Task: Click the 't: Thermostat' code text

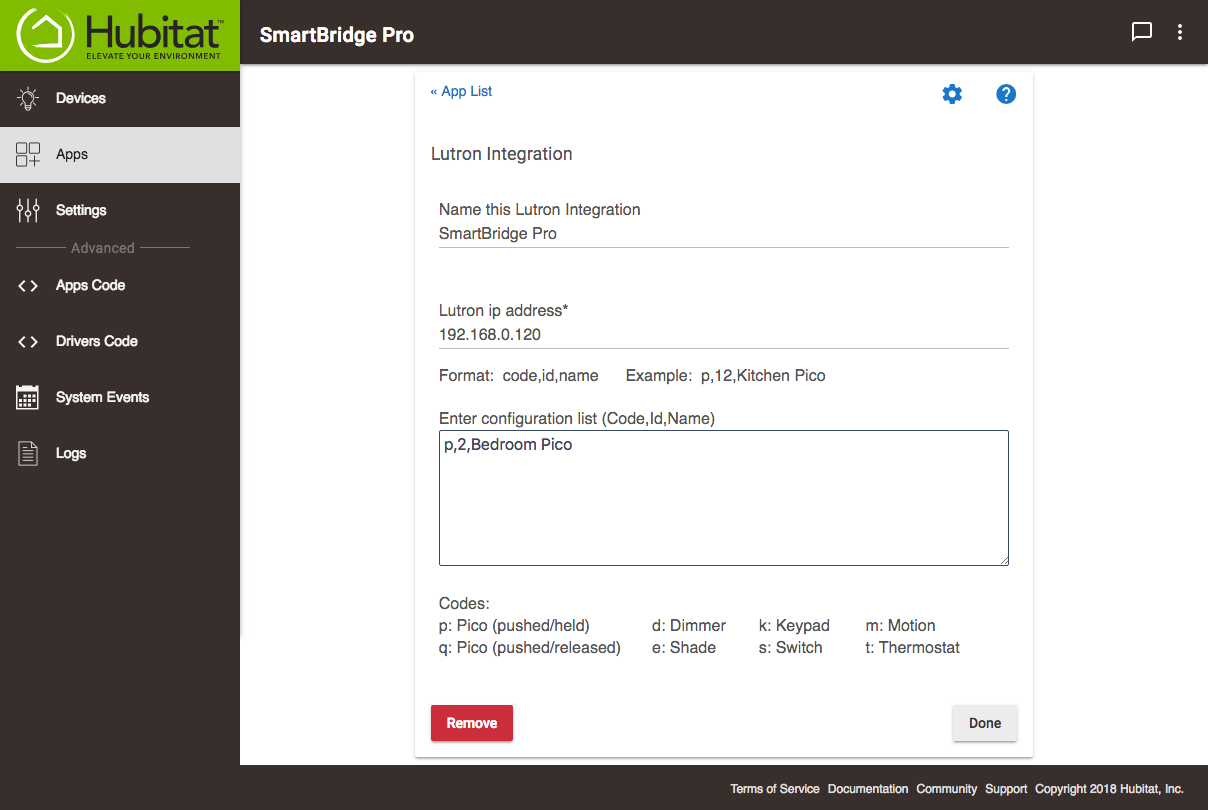Action: [912, 648]
